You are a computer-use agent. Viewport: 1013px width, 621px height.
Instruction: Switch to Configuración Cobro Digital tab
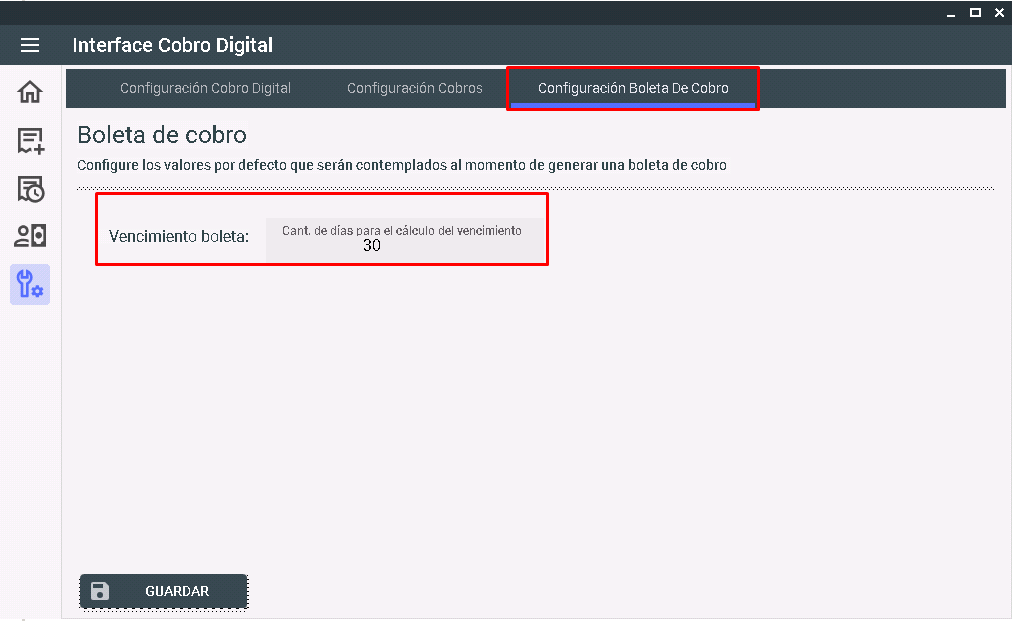tap(205, 89)
